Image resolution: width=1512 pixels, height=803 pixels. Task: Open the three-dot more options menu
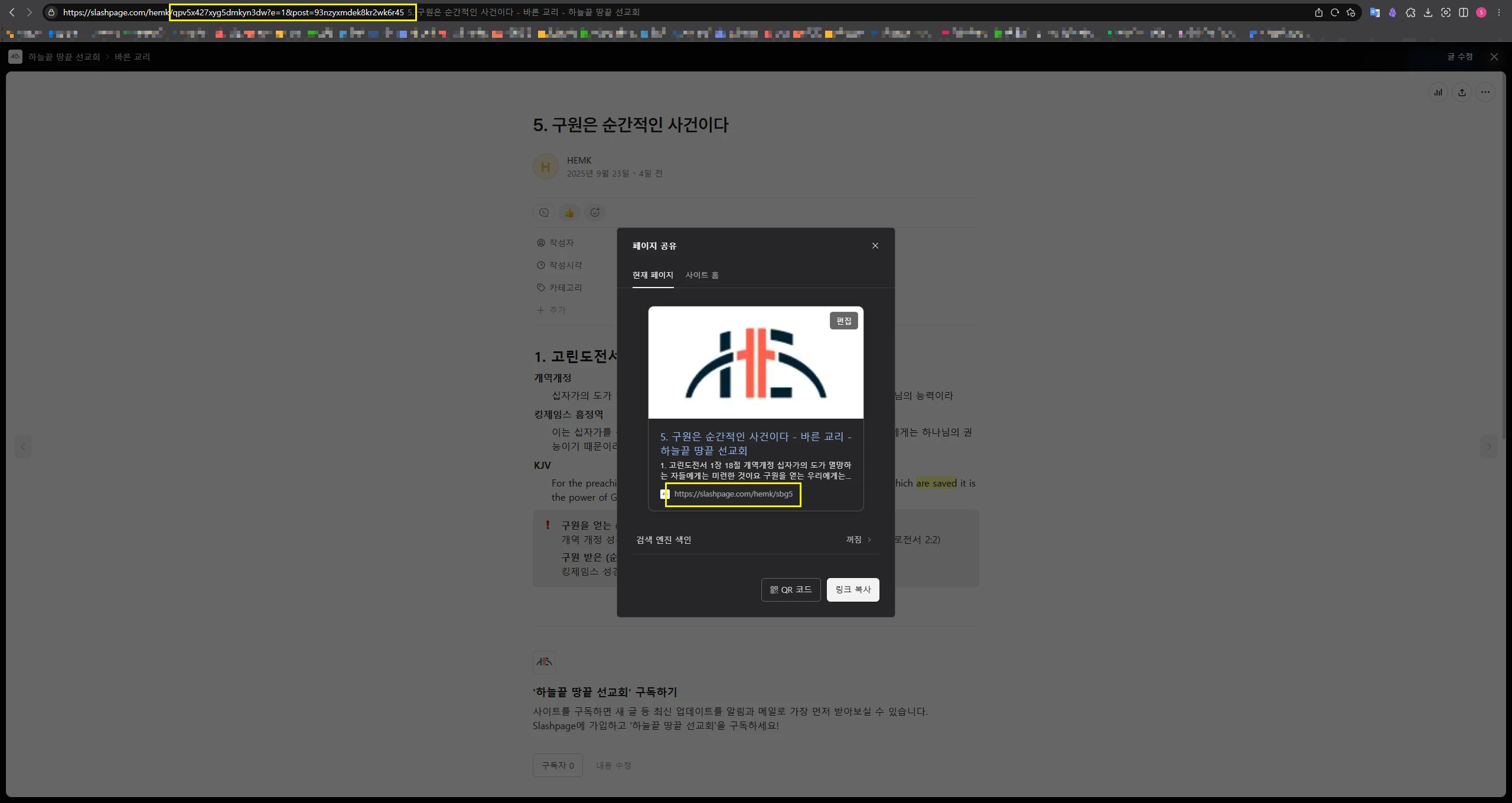click(x=1485, y=92)
